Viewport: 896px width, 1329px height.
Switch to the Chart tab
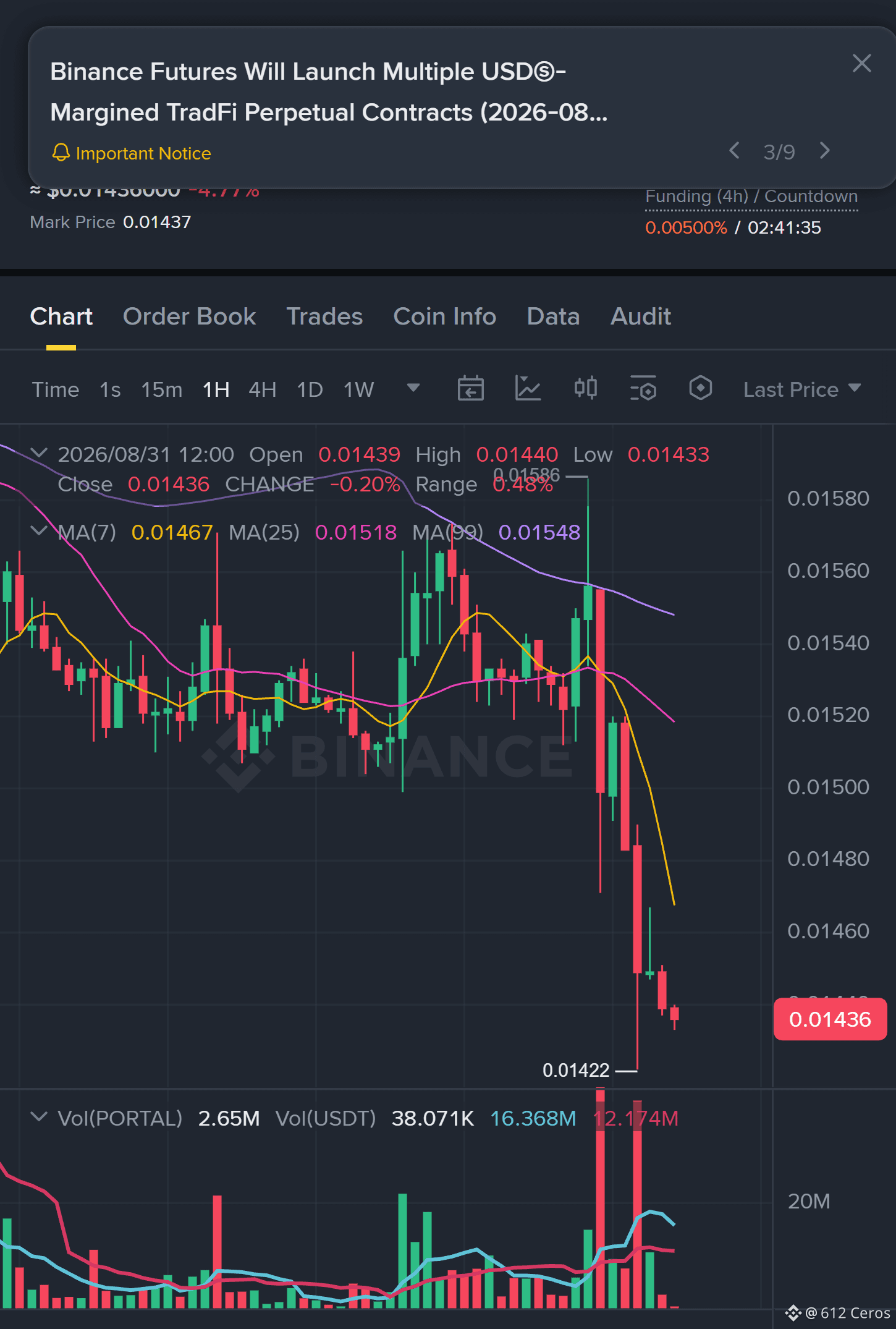coord(61,316)
